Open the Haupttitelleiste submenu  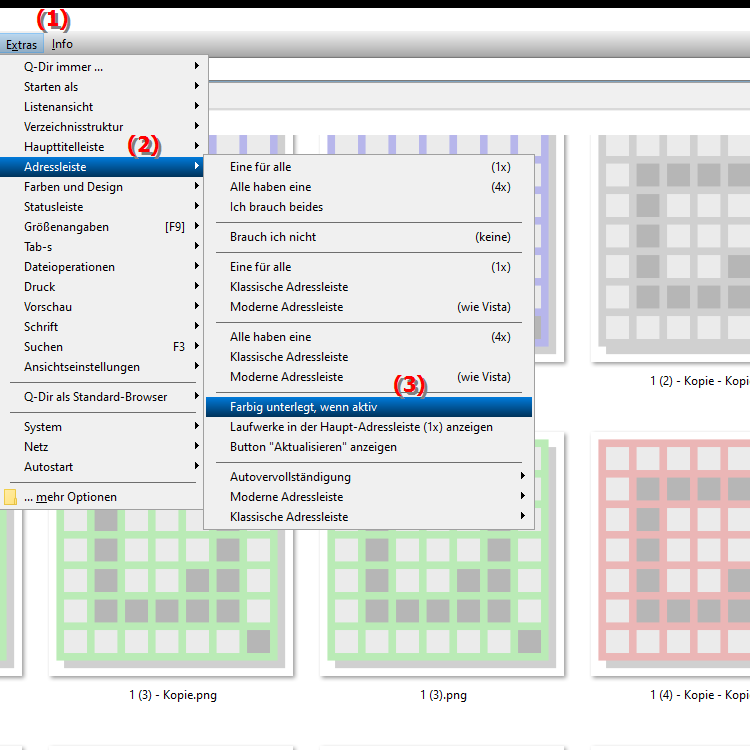pyautogui.click(x=103, y=147)
